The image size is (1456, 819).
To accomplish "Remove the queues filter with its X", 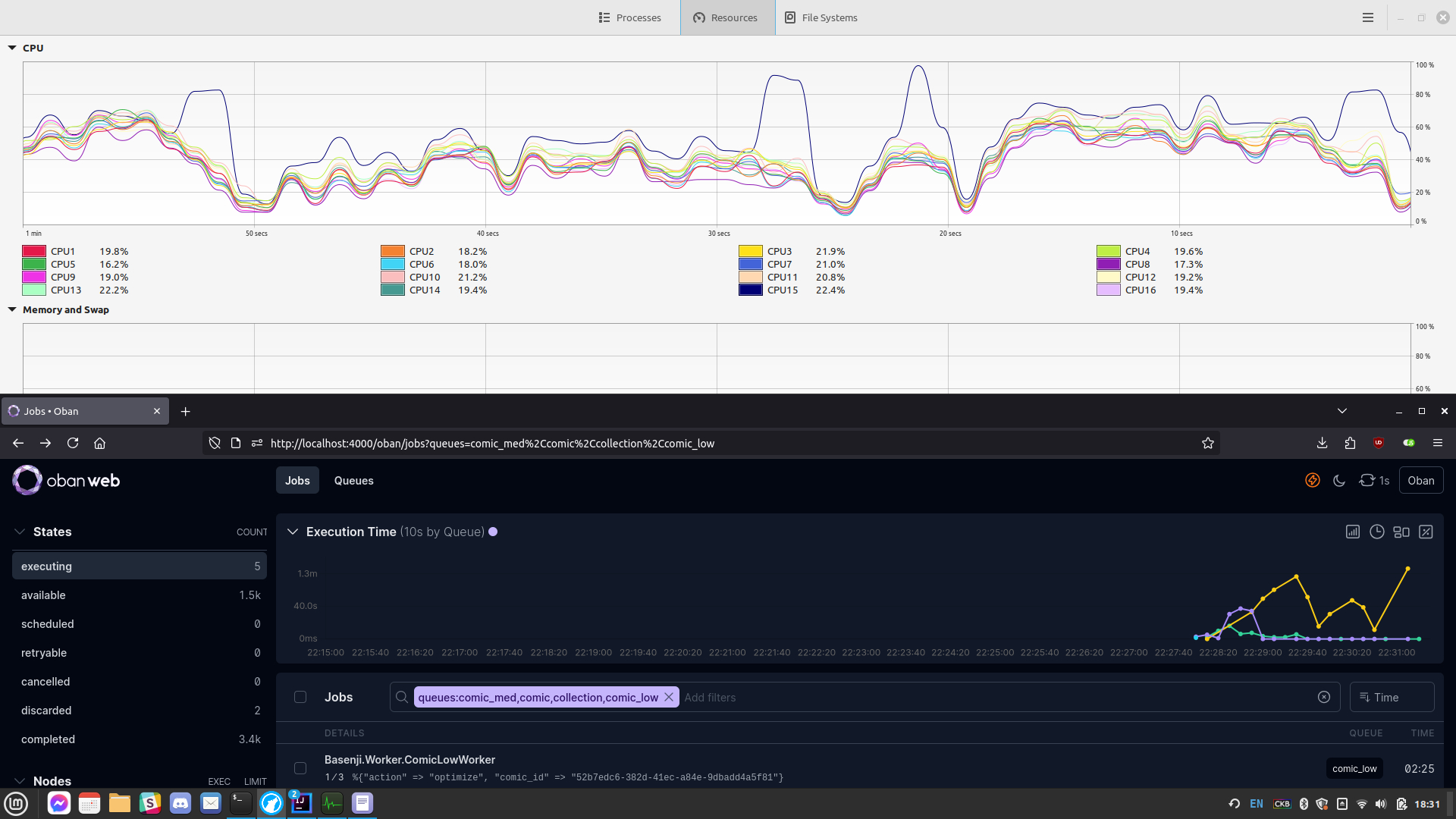I will pos(669,697).
